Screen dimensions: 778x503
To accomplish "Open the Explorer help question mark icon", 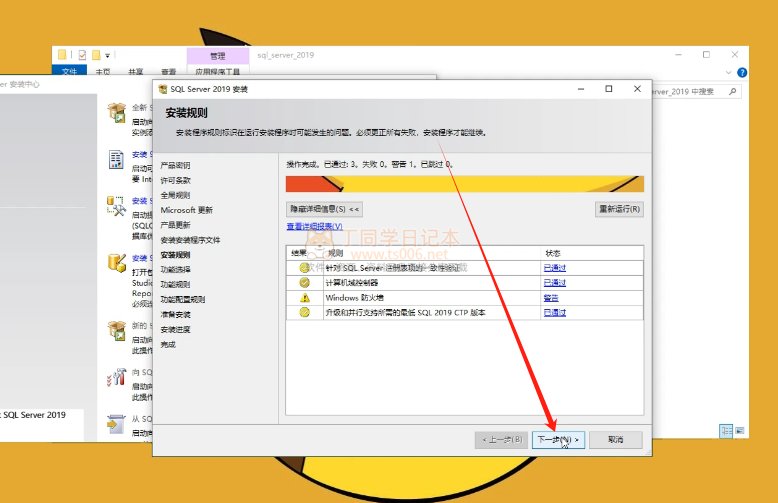I will pos(741,72).
